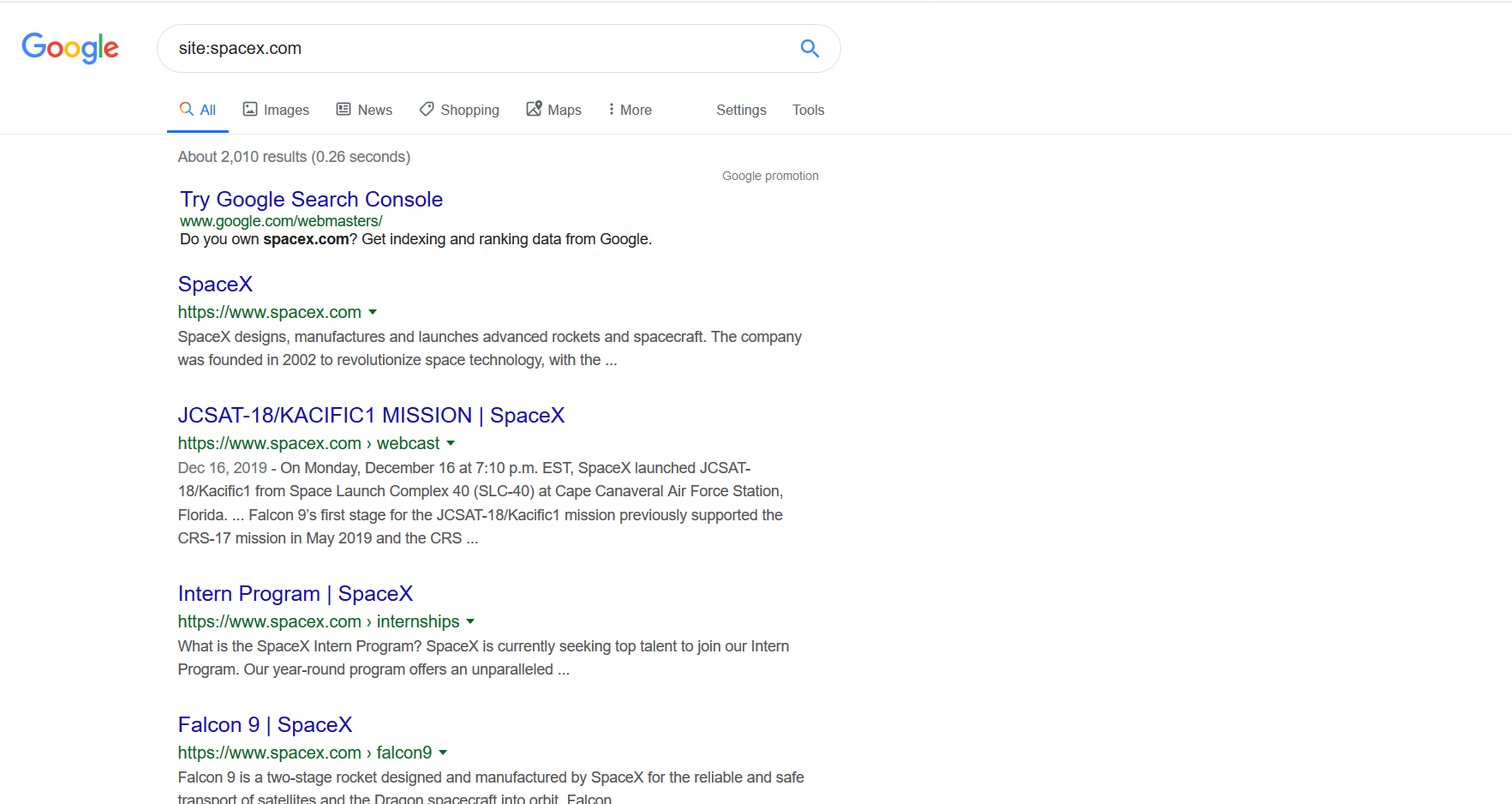Click the newspaper icon on the News tab
The image size is (1512, 804).
coord(344,109)
